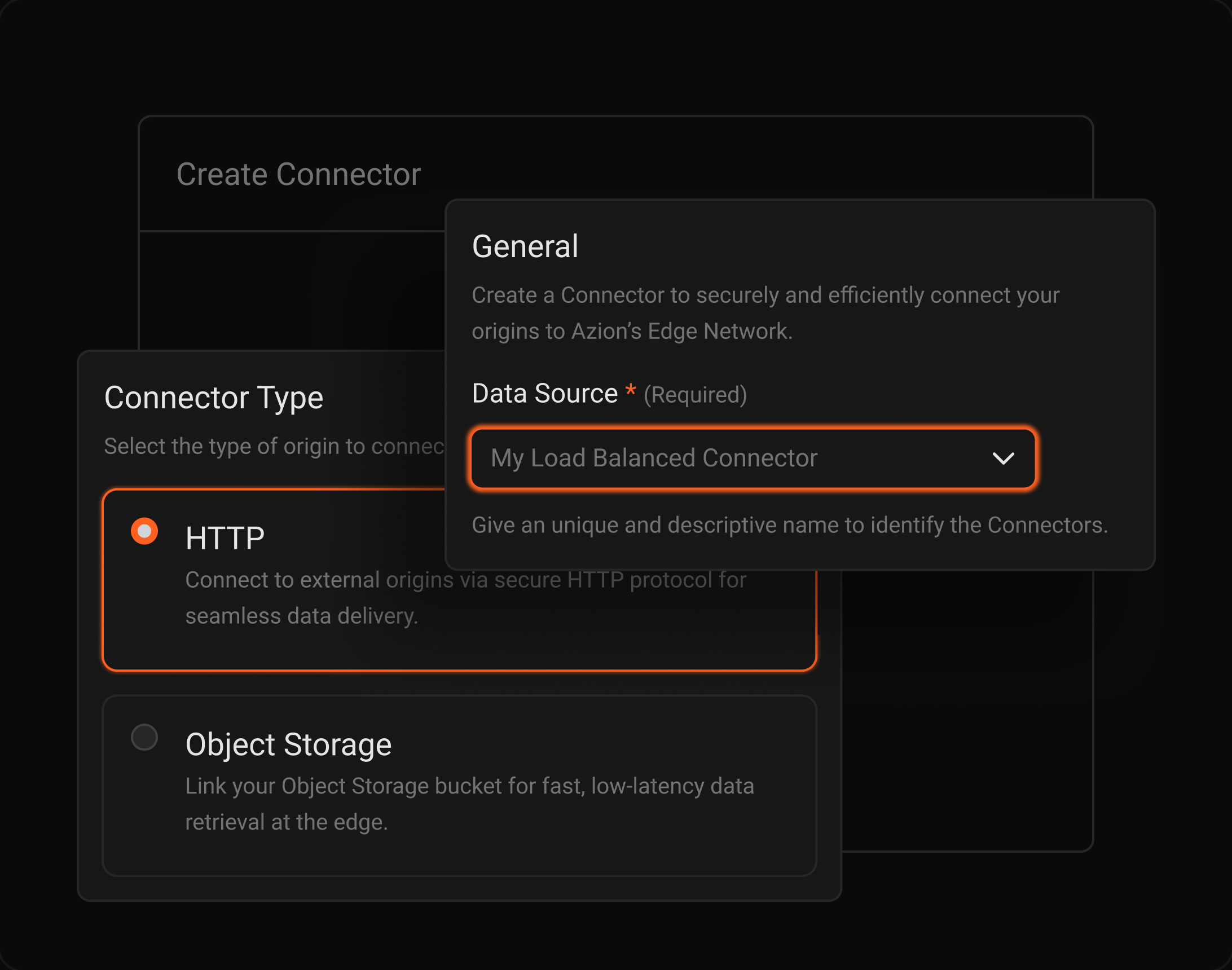Click the HTTP option title
This screenshot has height=970, width=1232.
tap(225, 538)
